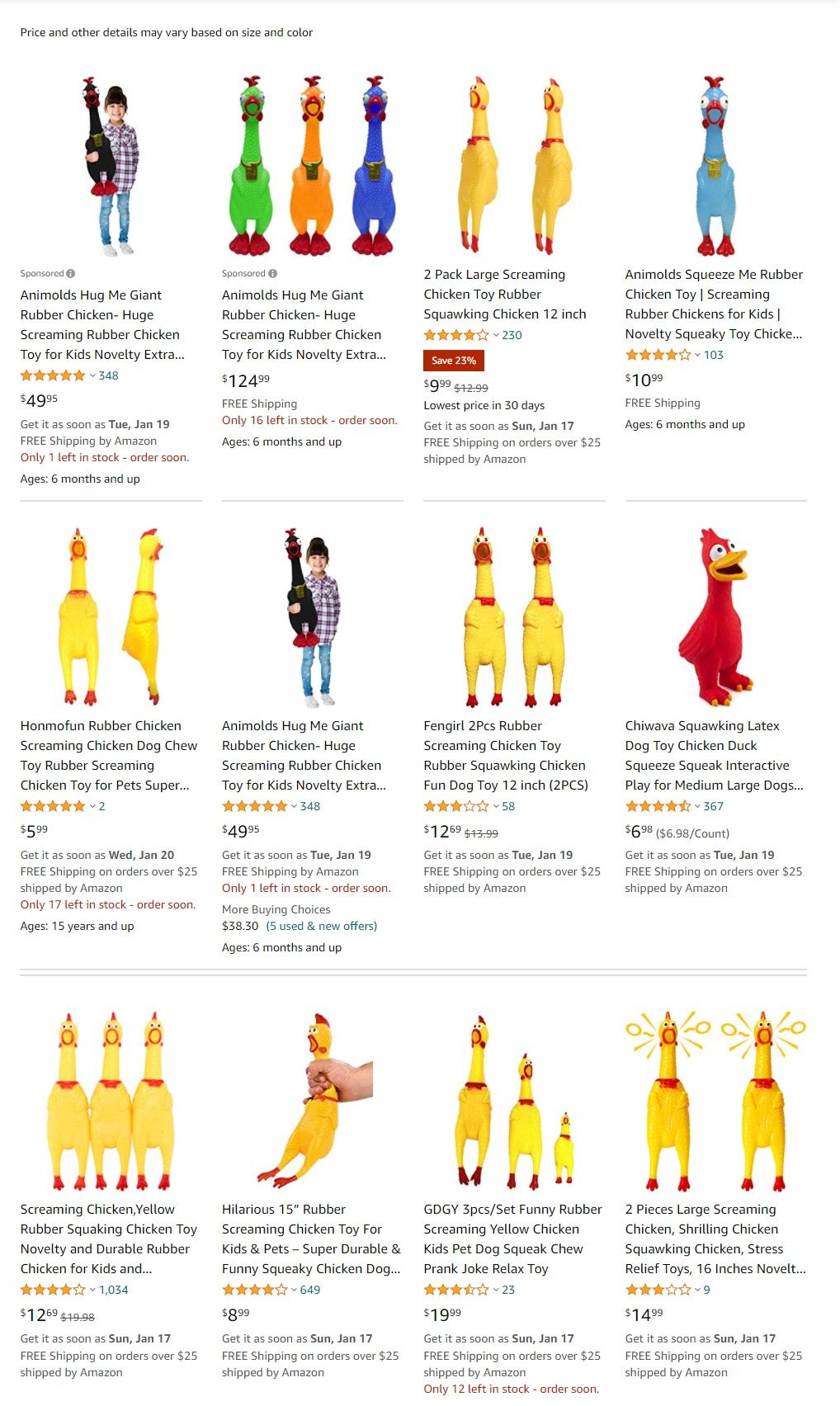Open the three-size GDGY chicken set image
This screenshot has height=1406, width=840.
[514, 1101]
